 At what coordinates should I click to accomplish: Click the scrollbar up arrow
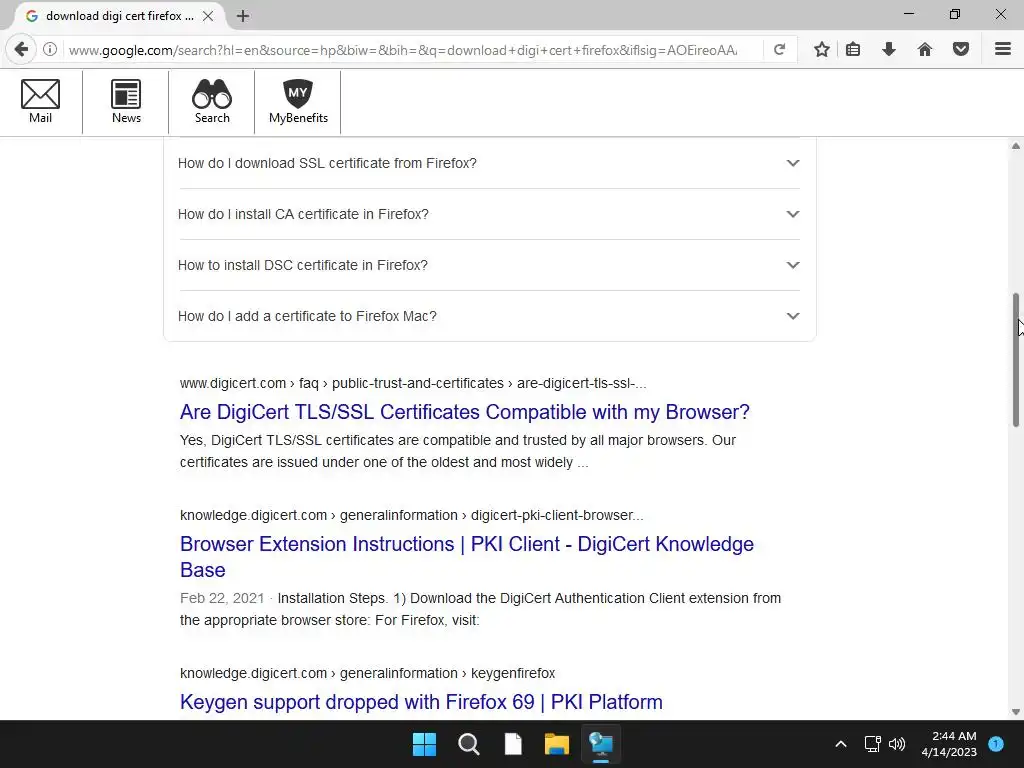tap(1016, 146)
